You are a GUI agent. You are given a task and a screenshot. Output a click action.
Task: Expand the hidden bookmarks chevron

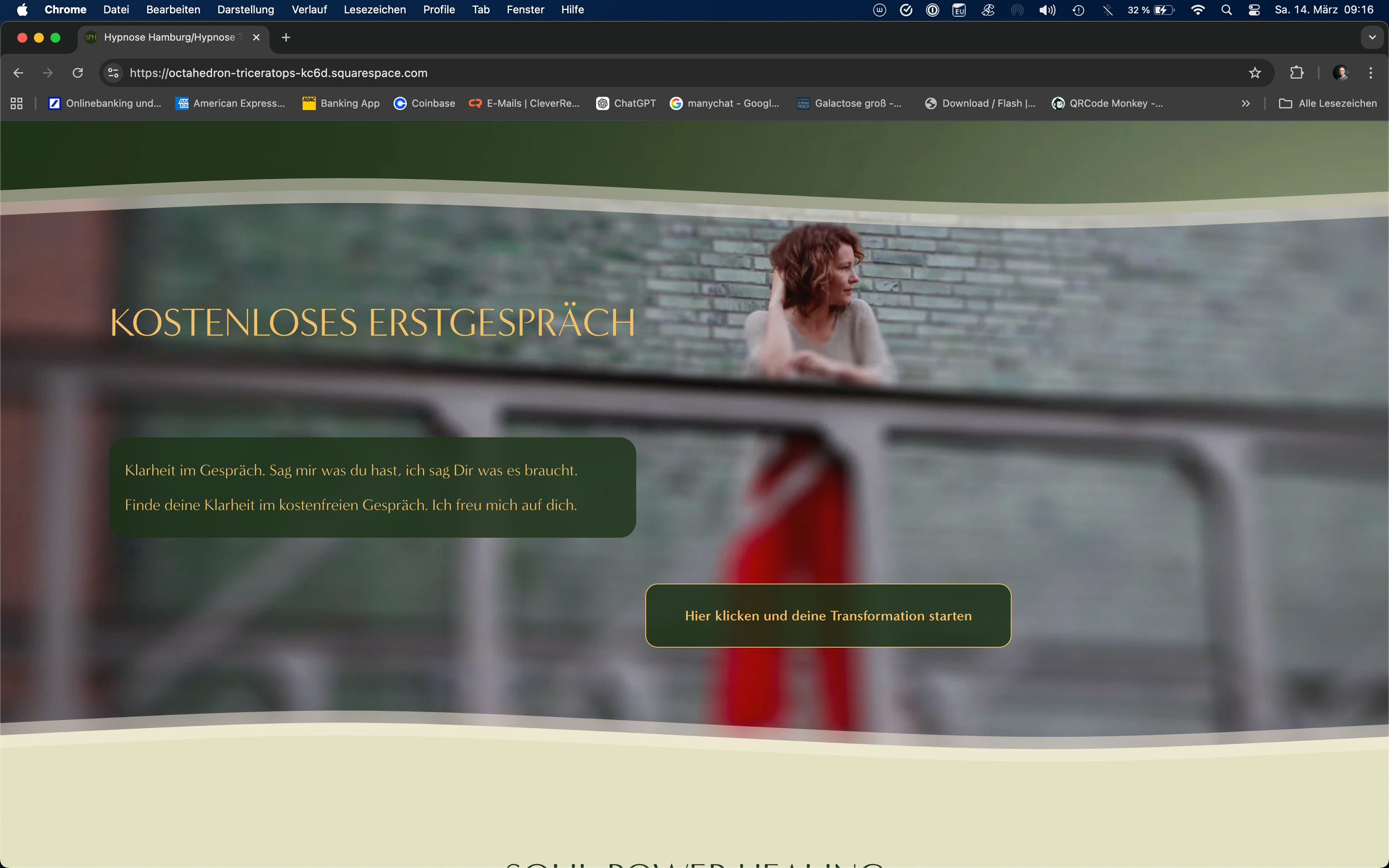[1246, 103]
